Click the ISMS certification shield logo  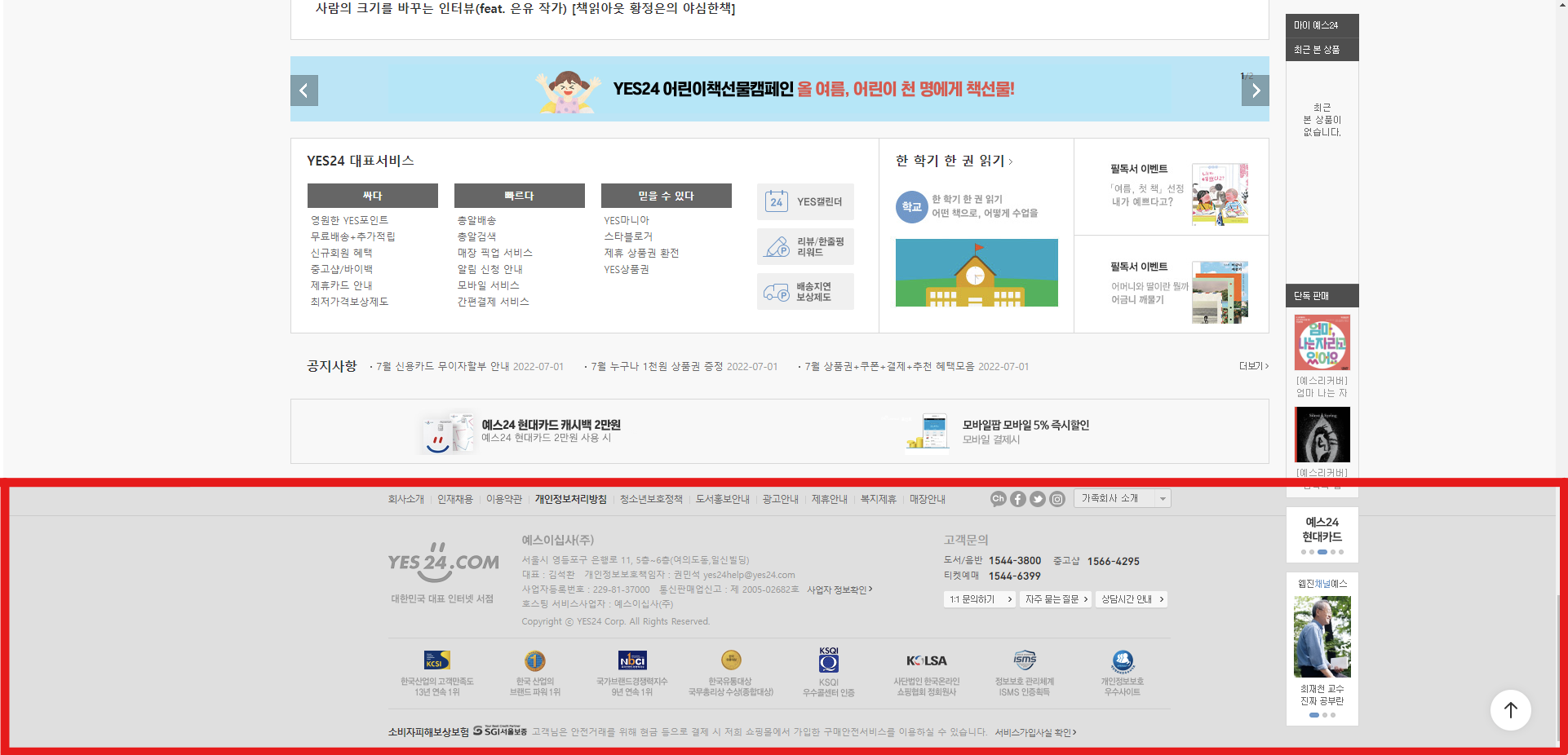pos(1025,660)
